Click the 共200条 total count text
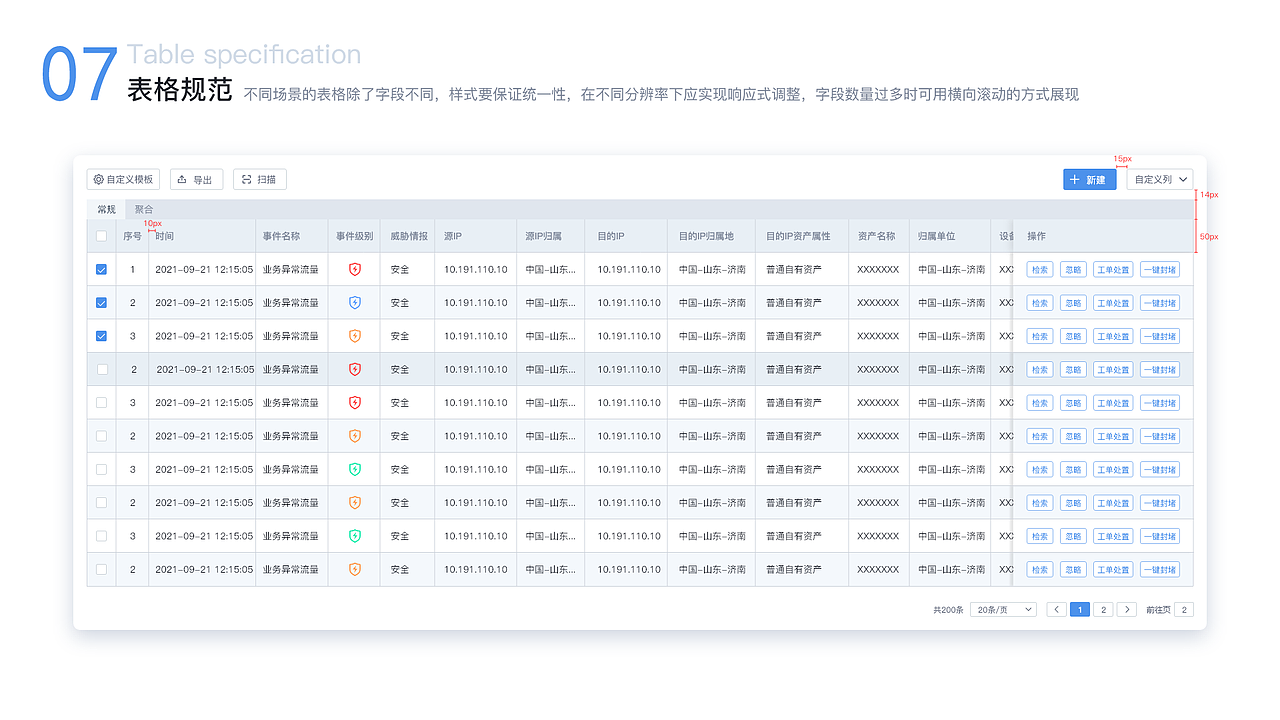Image resolution: width=1280 pixels, height=720 pixels. 948,610
